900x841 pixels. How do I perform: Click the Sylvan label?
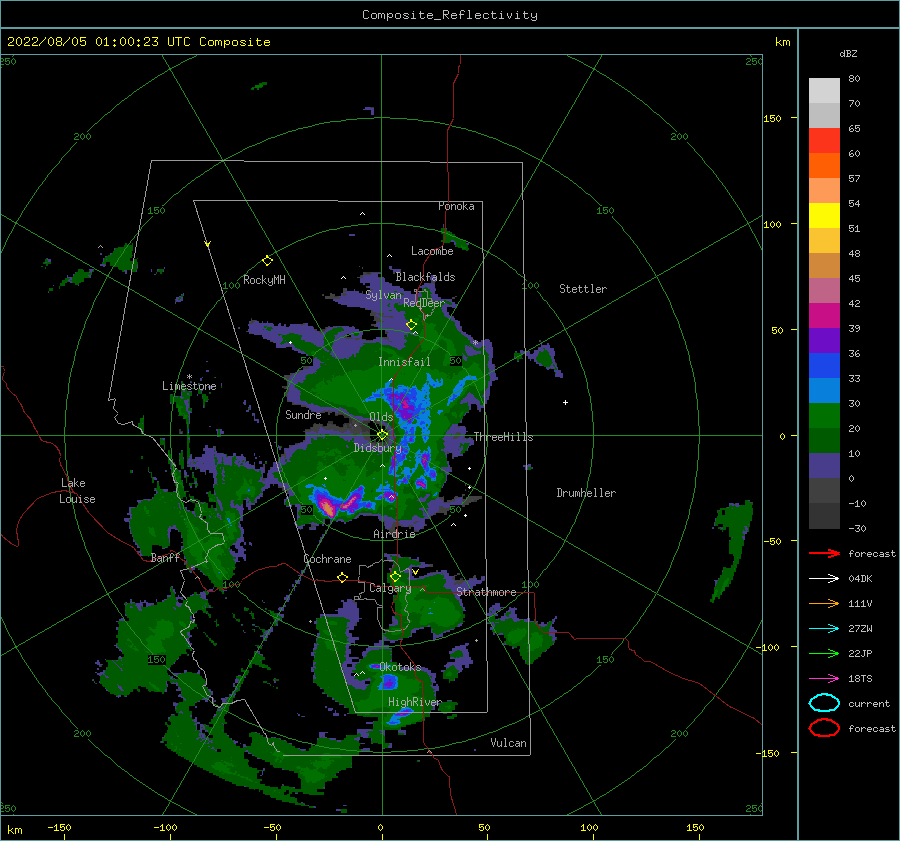click(383, 294)
